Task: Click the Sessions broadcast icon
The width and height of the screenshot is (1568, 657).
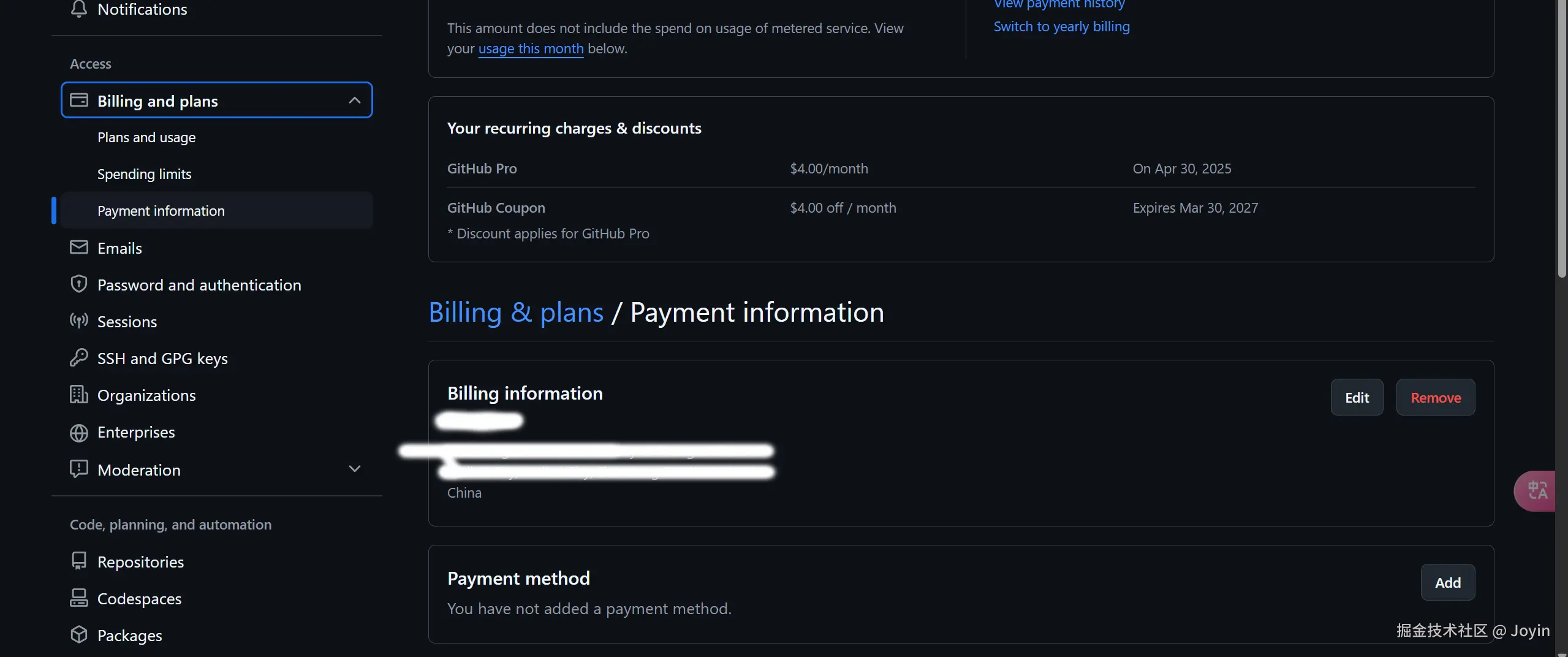Action: point(78,321)
